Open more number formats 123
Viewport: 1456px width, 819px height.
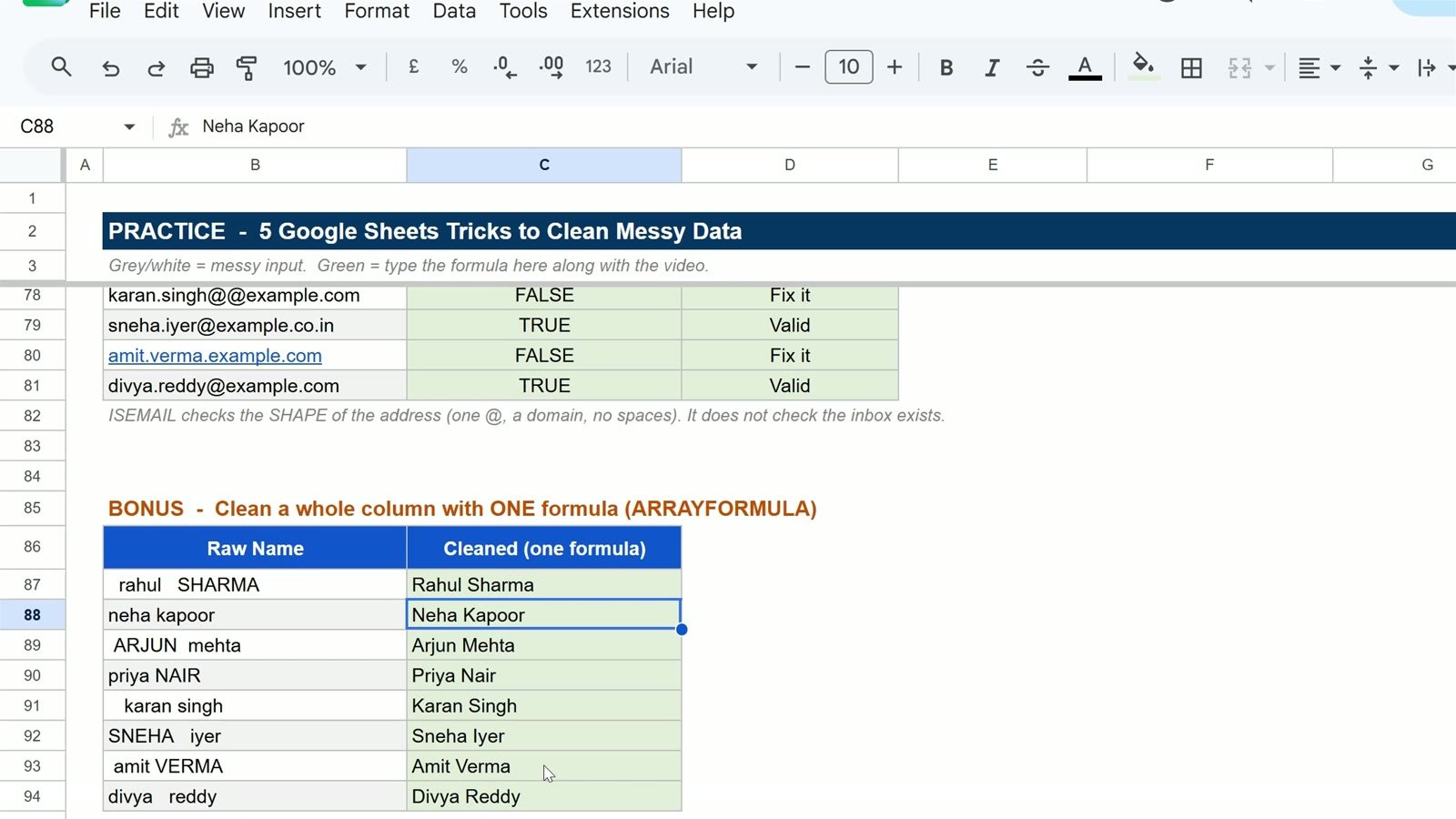598,66
